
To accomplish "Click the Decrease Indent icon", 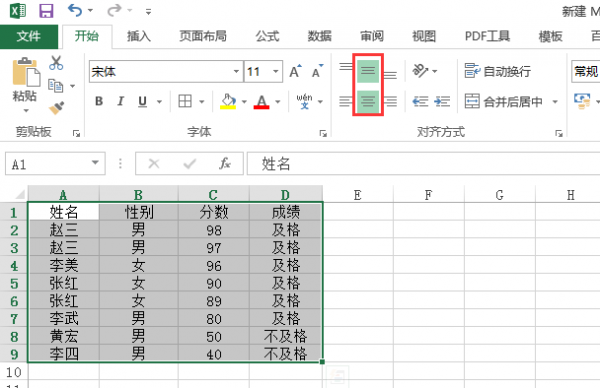I will point(420,101).
